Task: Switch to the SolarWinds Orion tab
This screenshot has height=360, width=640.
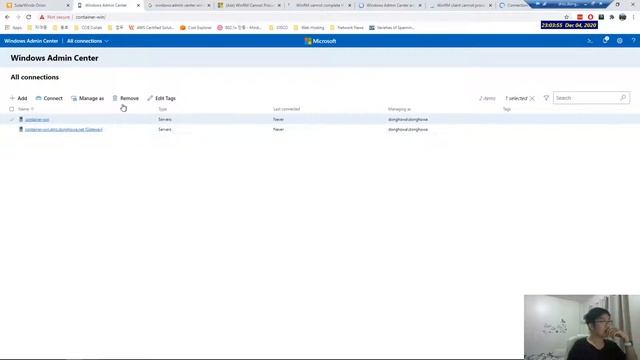Action: click(x=36, y=5)
